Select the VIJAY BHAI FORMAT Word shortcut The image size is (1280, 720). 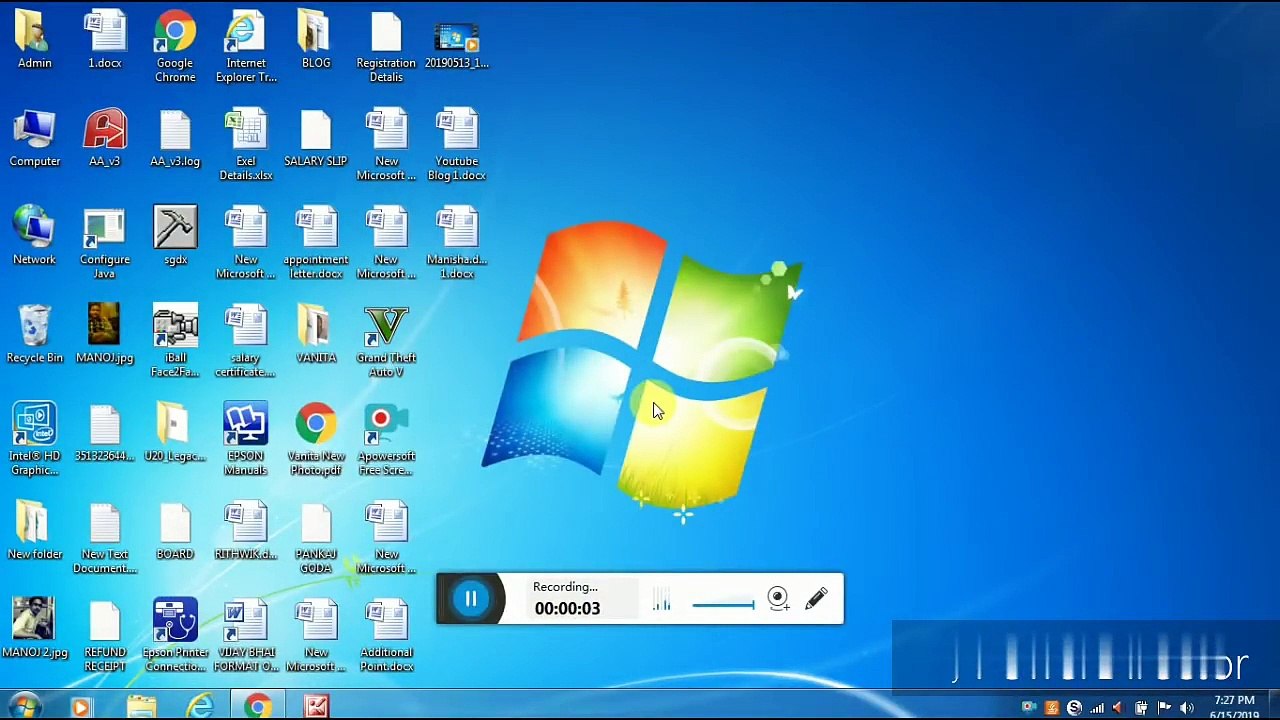point(246,635)
